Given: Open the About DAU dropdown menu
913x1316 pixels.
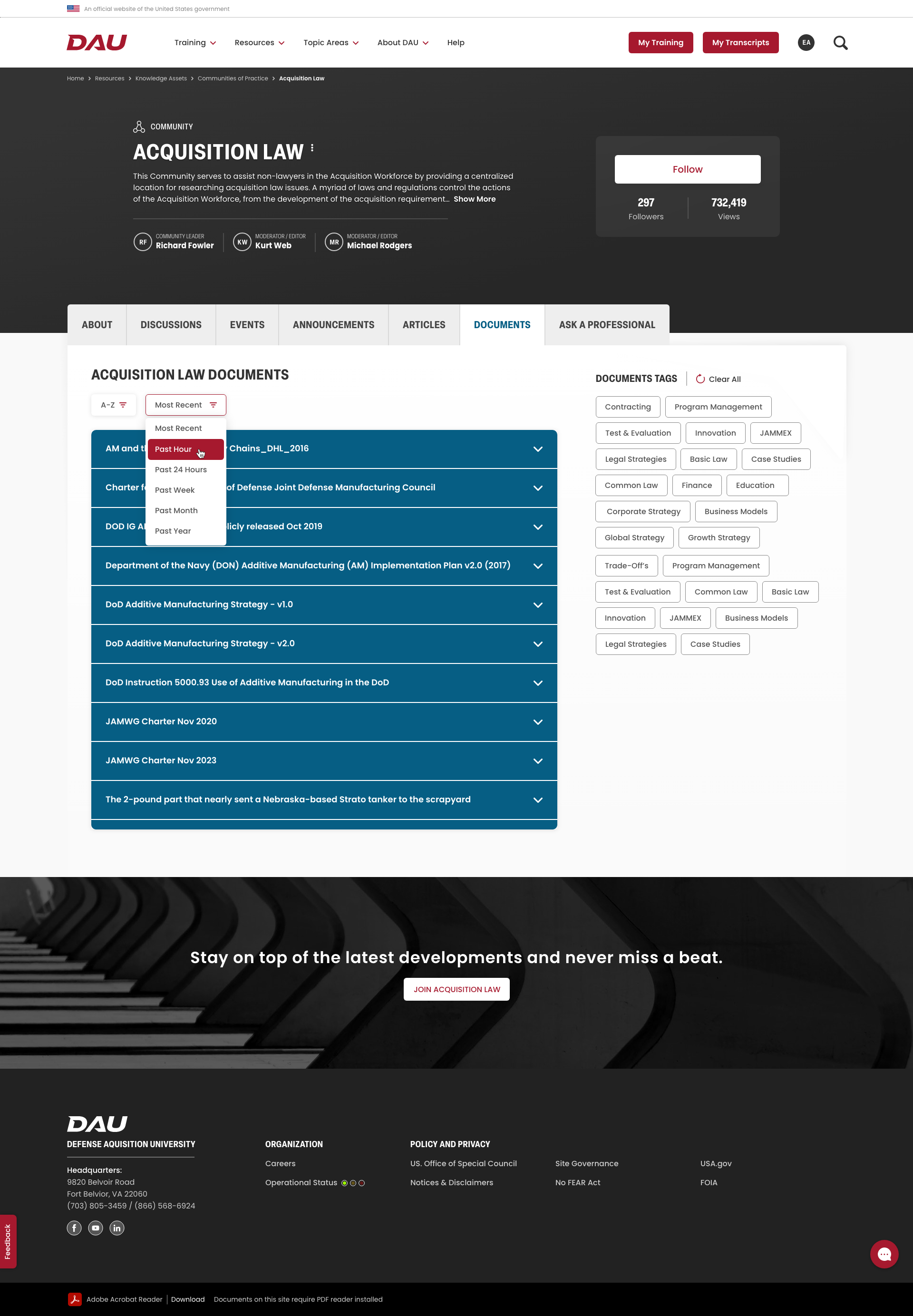Looking at the screenshot, I should point(403,42).
